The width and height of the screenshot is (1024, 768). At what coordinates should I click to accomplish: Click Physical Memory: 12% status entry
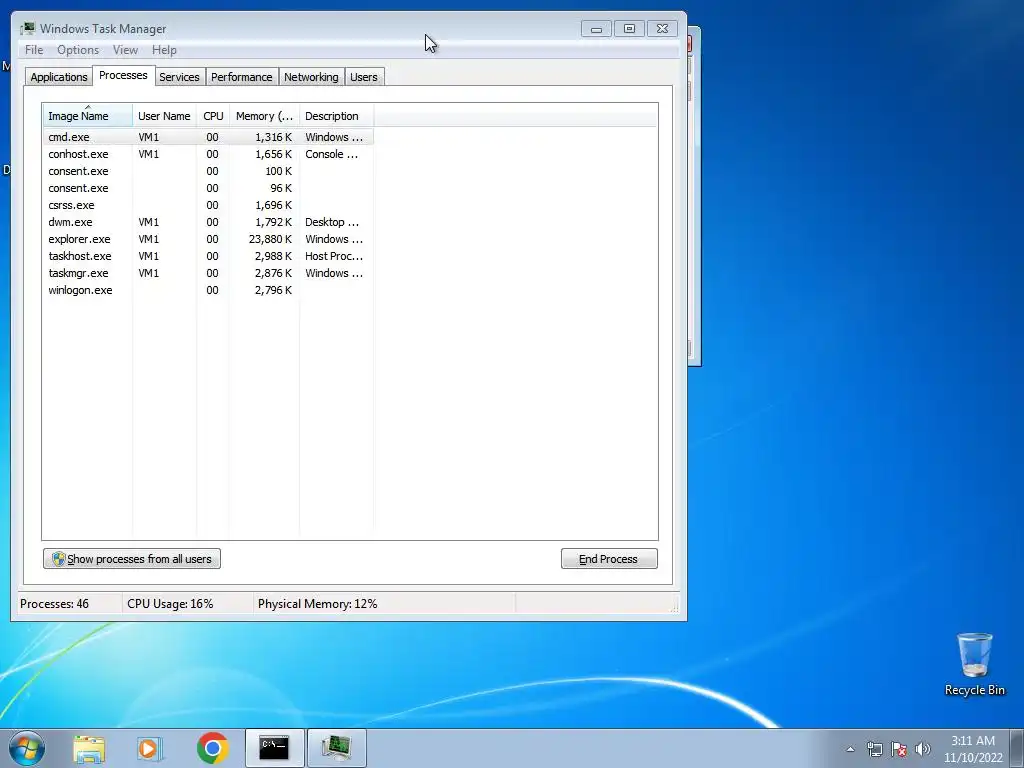coord(317,604)
